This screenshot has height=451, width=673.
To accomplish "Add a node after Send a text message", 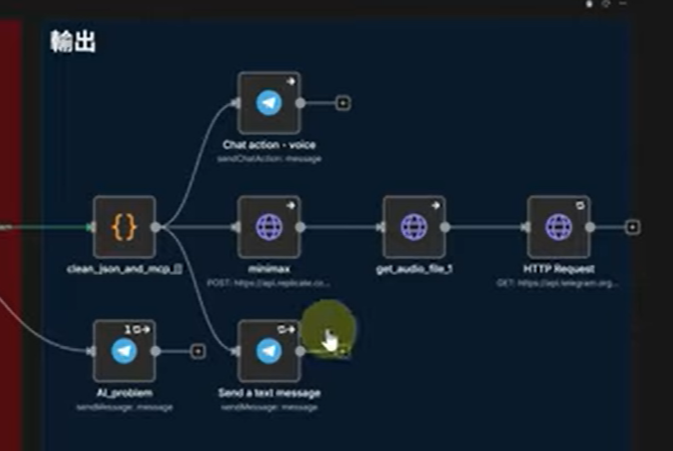I will 343,351.
